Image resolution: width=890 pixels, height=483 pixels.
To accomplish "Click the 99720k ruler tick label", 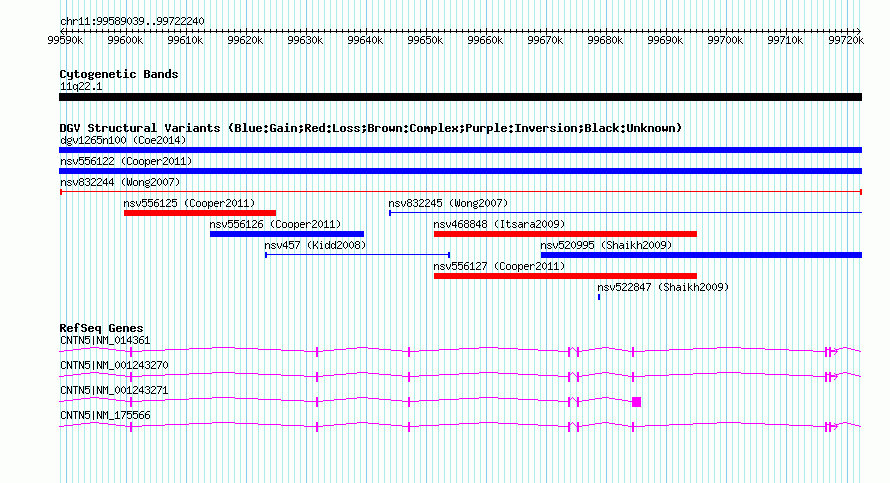I will point(846,40).
